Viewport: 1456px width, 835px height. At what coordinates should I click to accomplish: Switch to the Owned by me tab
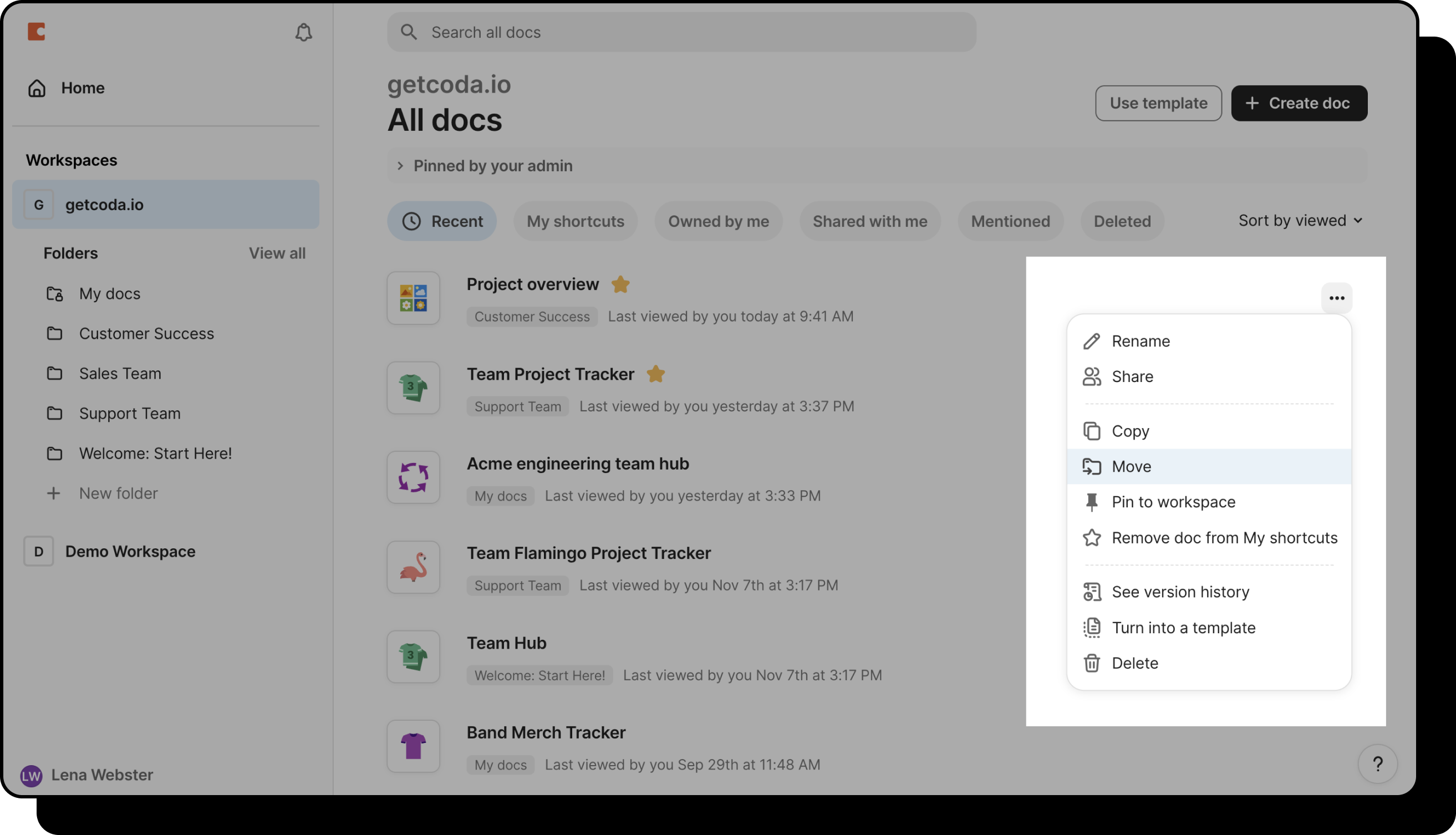click(x=718, y=221)
